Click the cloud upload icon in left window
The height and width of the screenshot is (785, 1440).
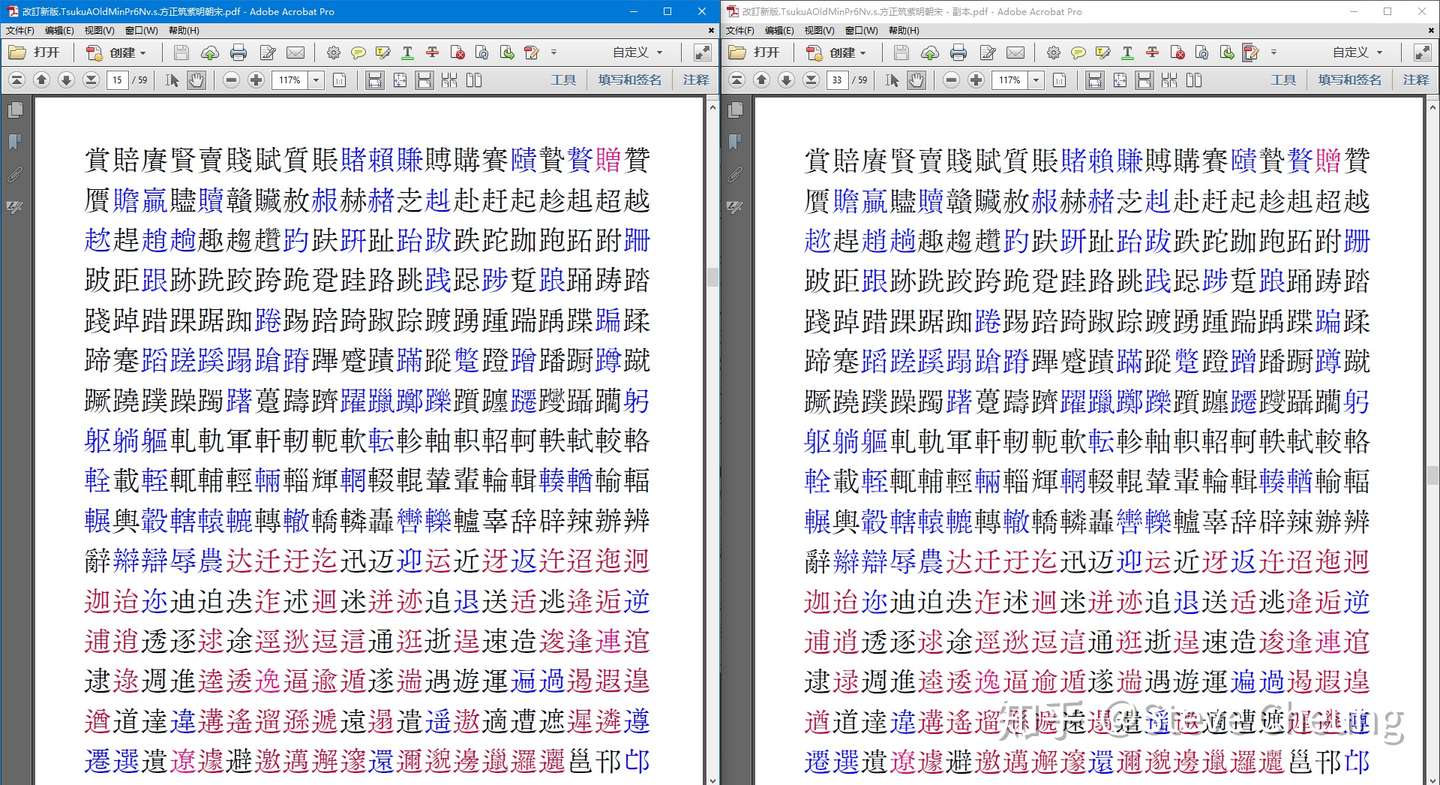[210, 53]
